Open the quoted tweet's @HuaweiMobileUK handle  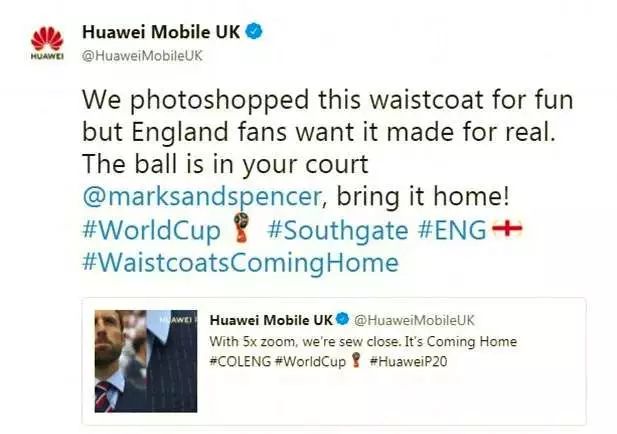point(414,320)
